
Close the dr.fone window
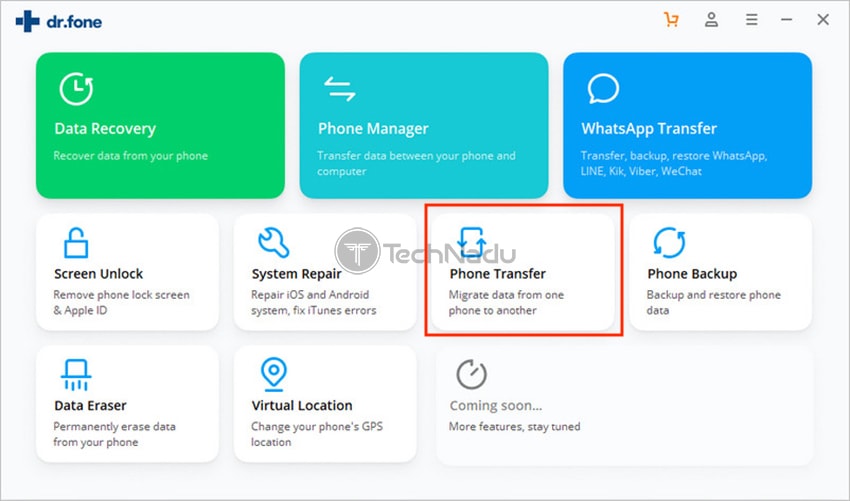pos(823,20)
